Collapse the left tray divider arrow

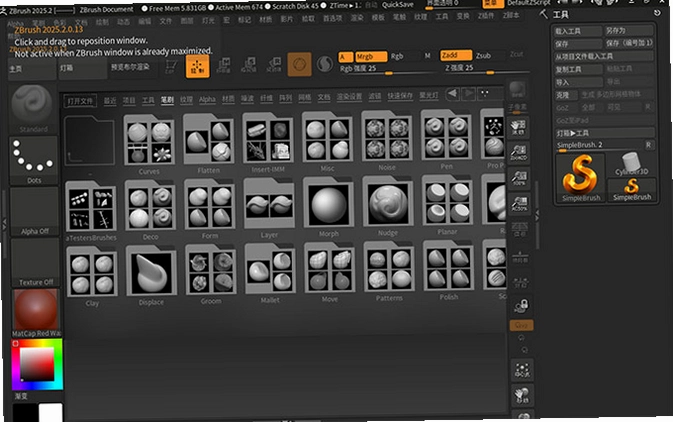coord(5,223)
